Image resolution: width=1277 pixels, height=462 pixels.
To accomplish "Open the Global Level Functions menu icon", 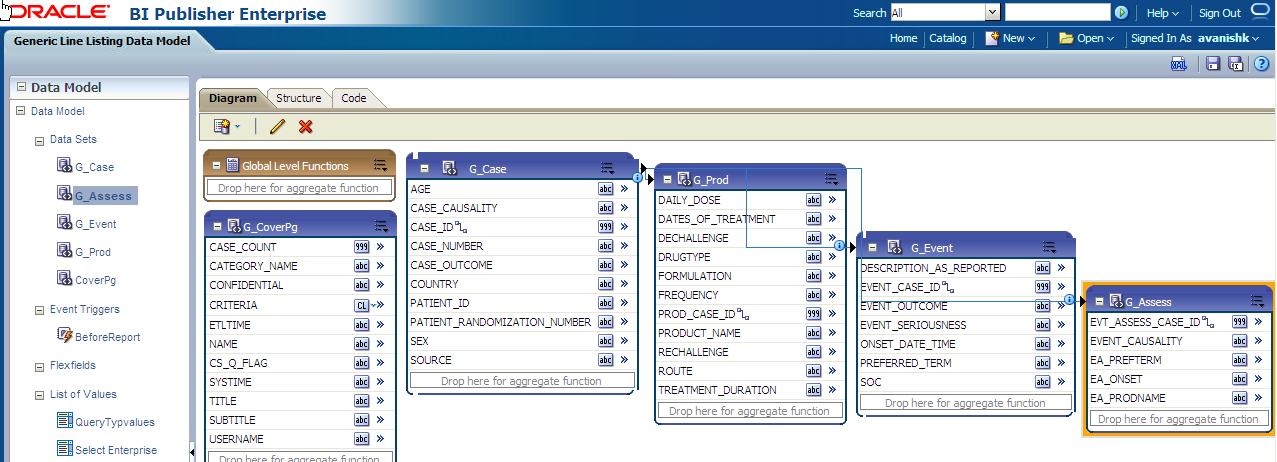I will (x=380, y=165).
